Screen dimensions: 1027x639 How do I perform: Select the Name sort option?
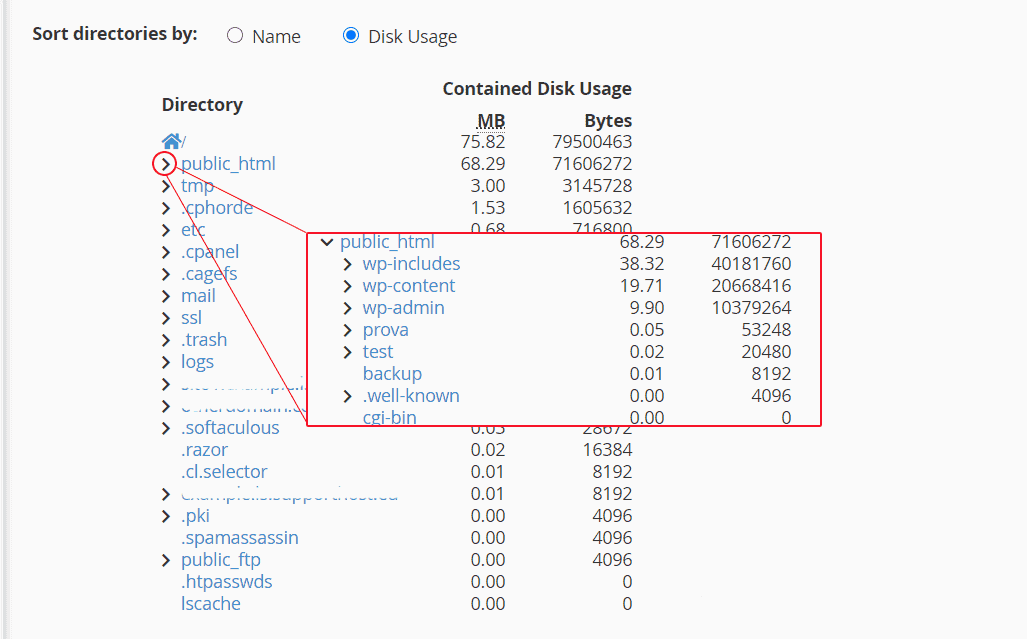coord(236,35)
